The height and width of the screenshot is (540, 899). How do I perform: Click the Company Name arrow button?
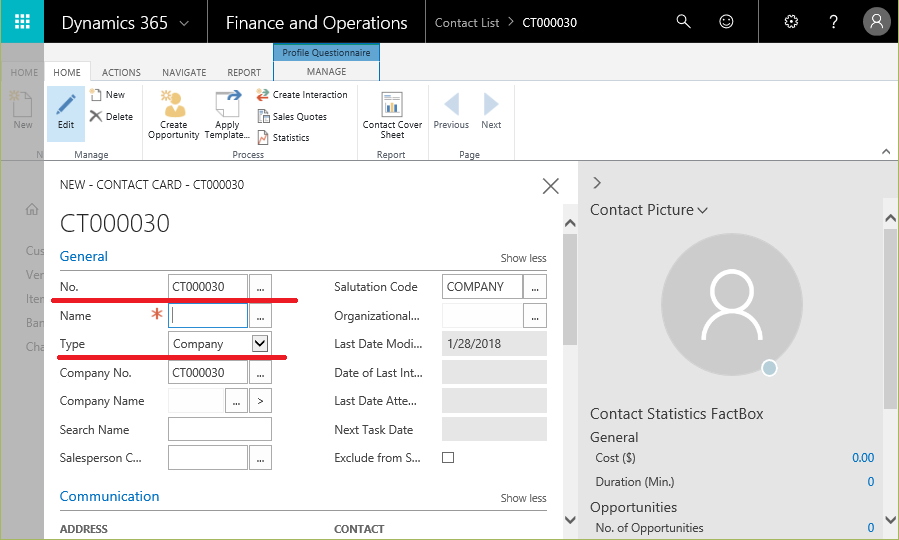[x=260, y=401]
